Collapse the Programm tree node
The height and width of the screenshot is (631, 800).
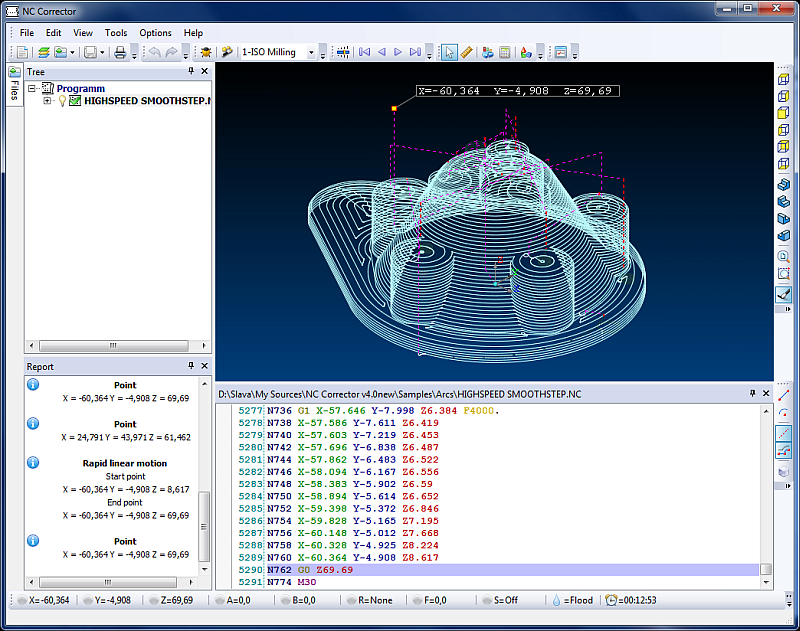(x=33, y=89)
